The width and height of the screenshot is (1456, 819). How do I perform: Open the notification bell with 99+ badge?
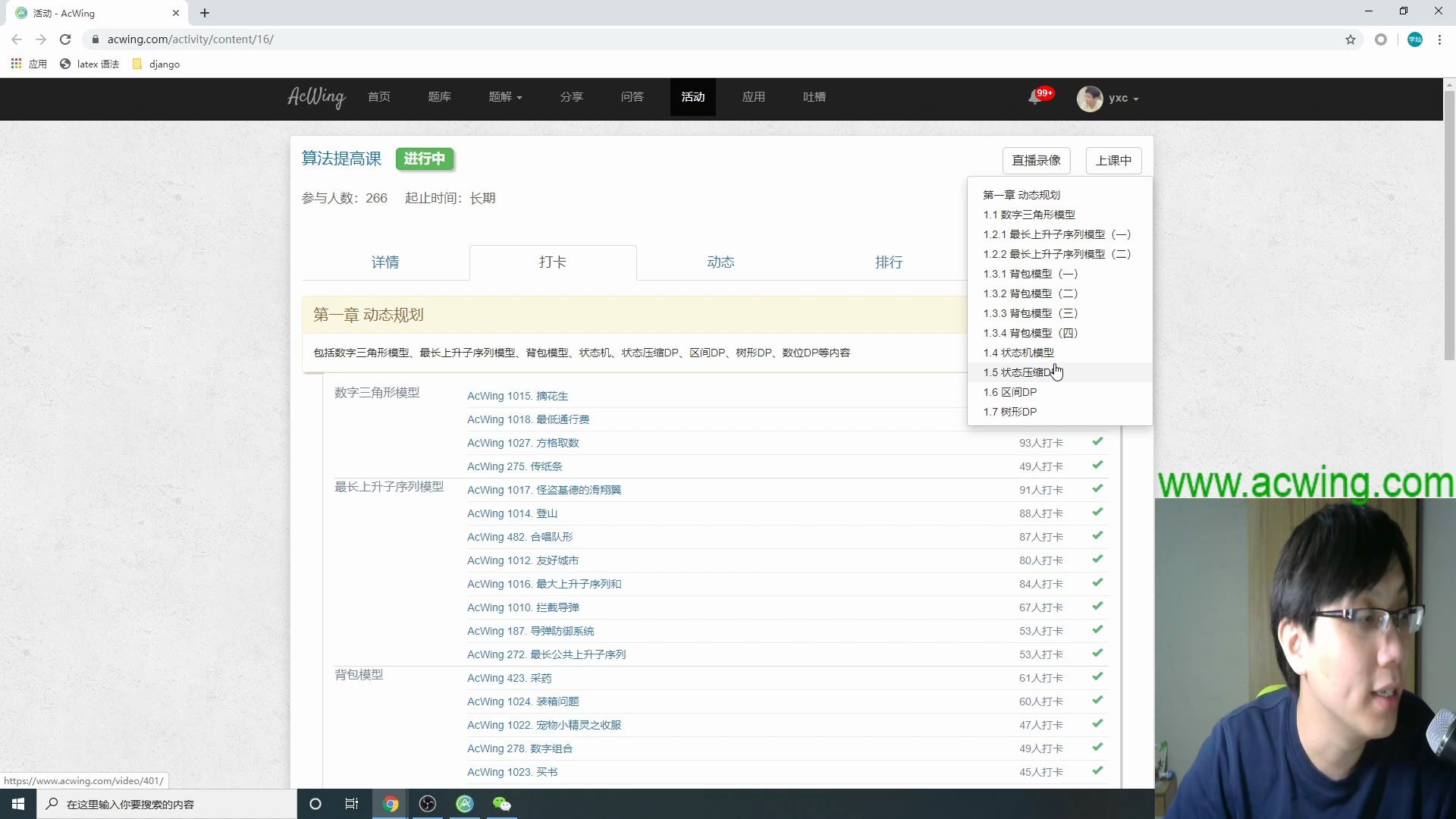[1035, 99]
